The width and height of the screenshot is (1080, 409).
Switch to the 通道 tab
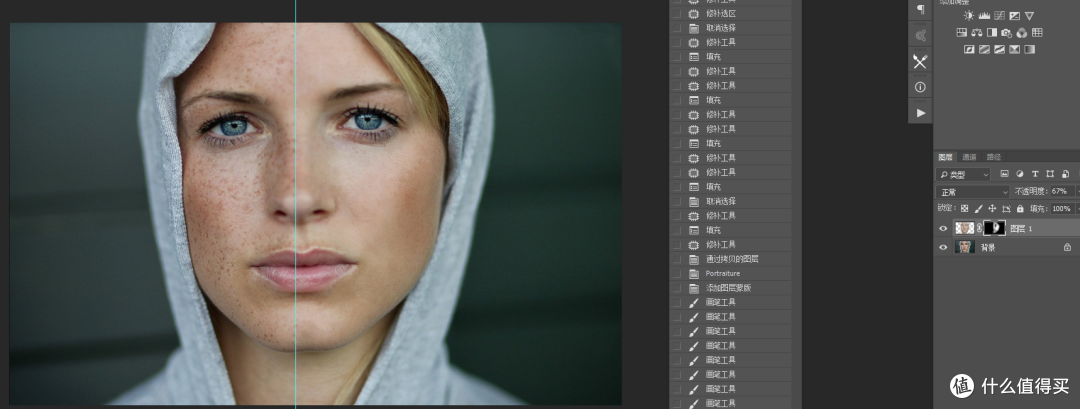(969, 157)
